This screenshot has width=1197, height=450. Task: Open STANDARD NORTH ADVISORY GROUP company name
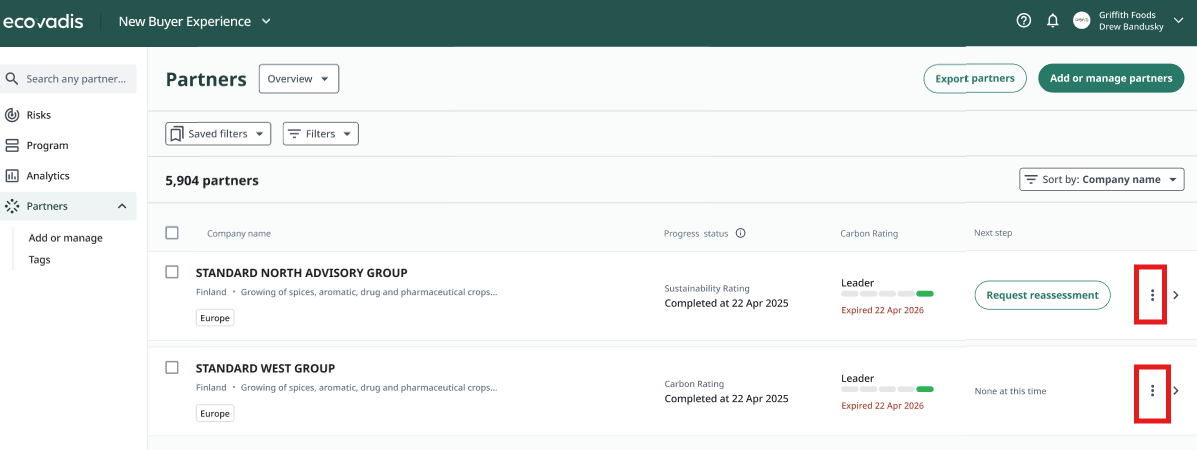[302, 273]
